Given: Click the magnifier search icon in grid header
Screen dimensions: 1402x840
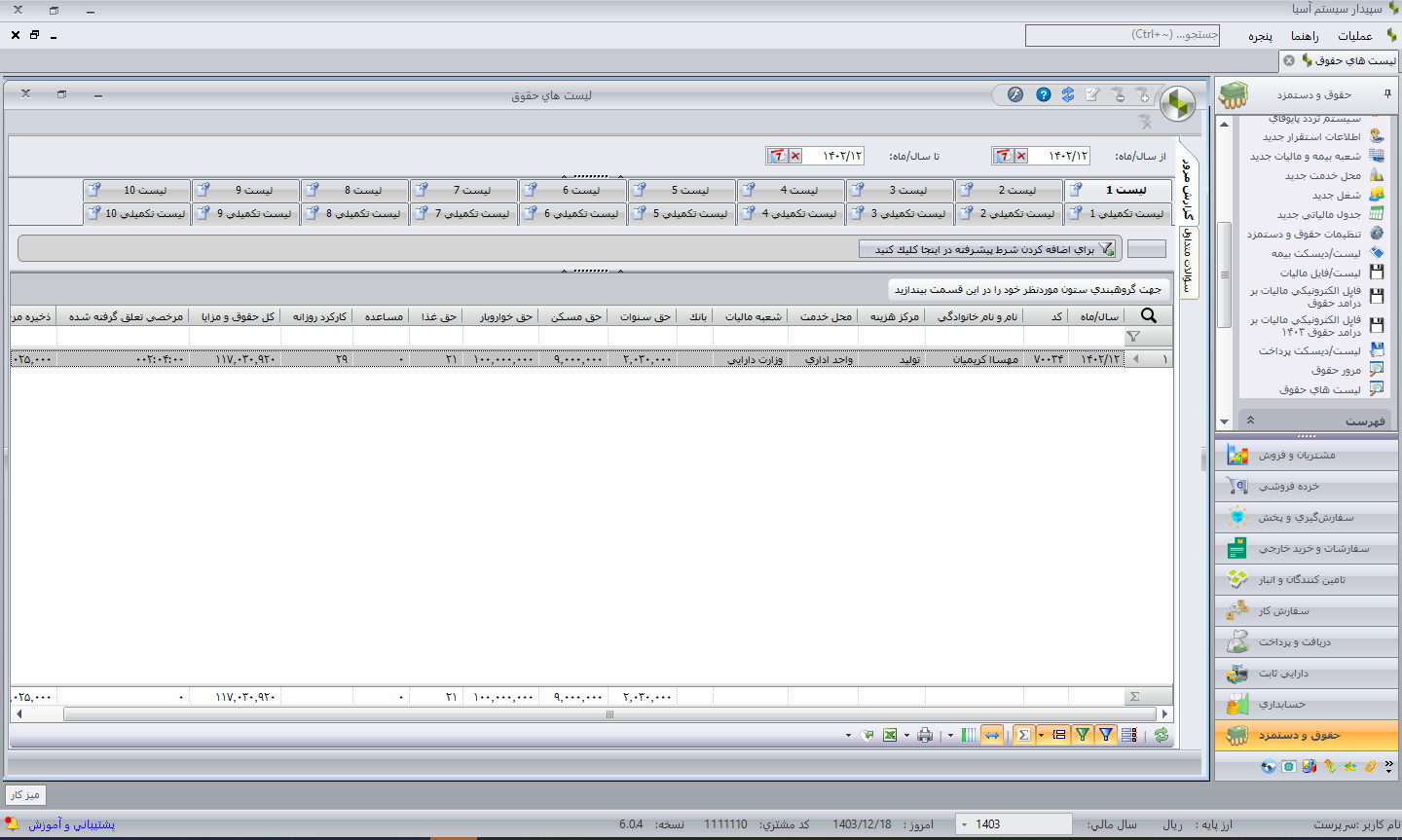Looking at the screenshot, I should tap(1149, 315).
